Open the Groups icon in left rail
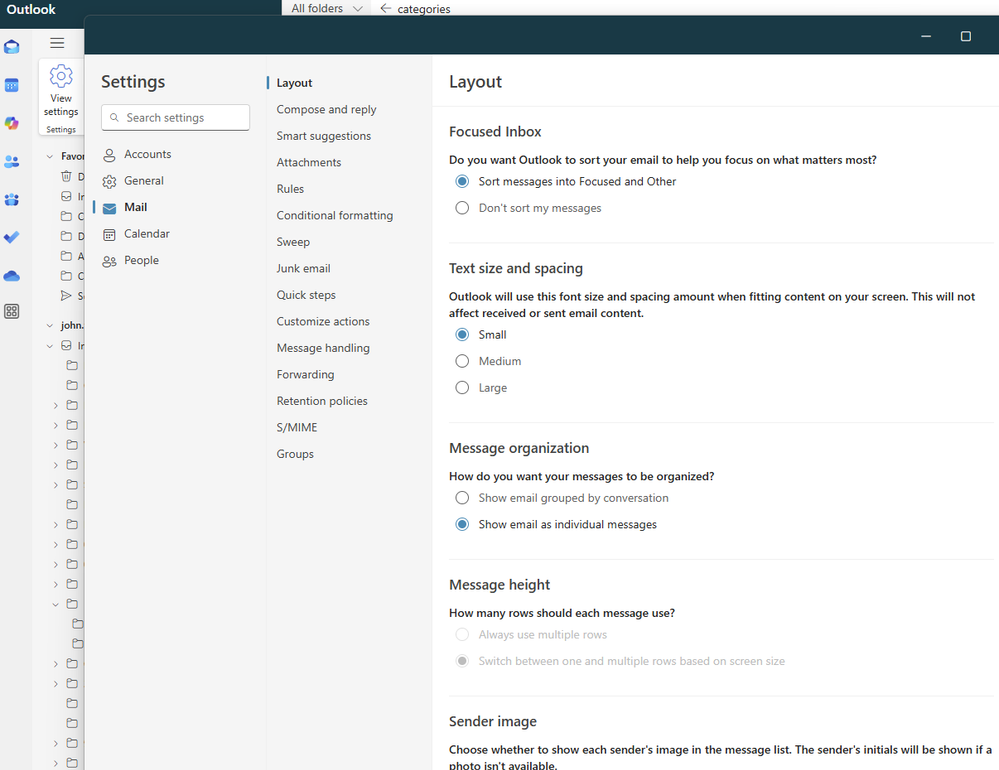The width and height of the screenshot is (999, 770). point(11,199)
